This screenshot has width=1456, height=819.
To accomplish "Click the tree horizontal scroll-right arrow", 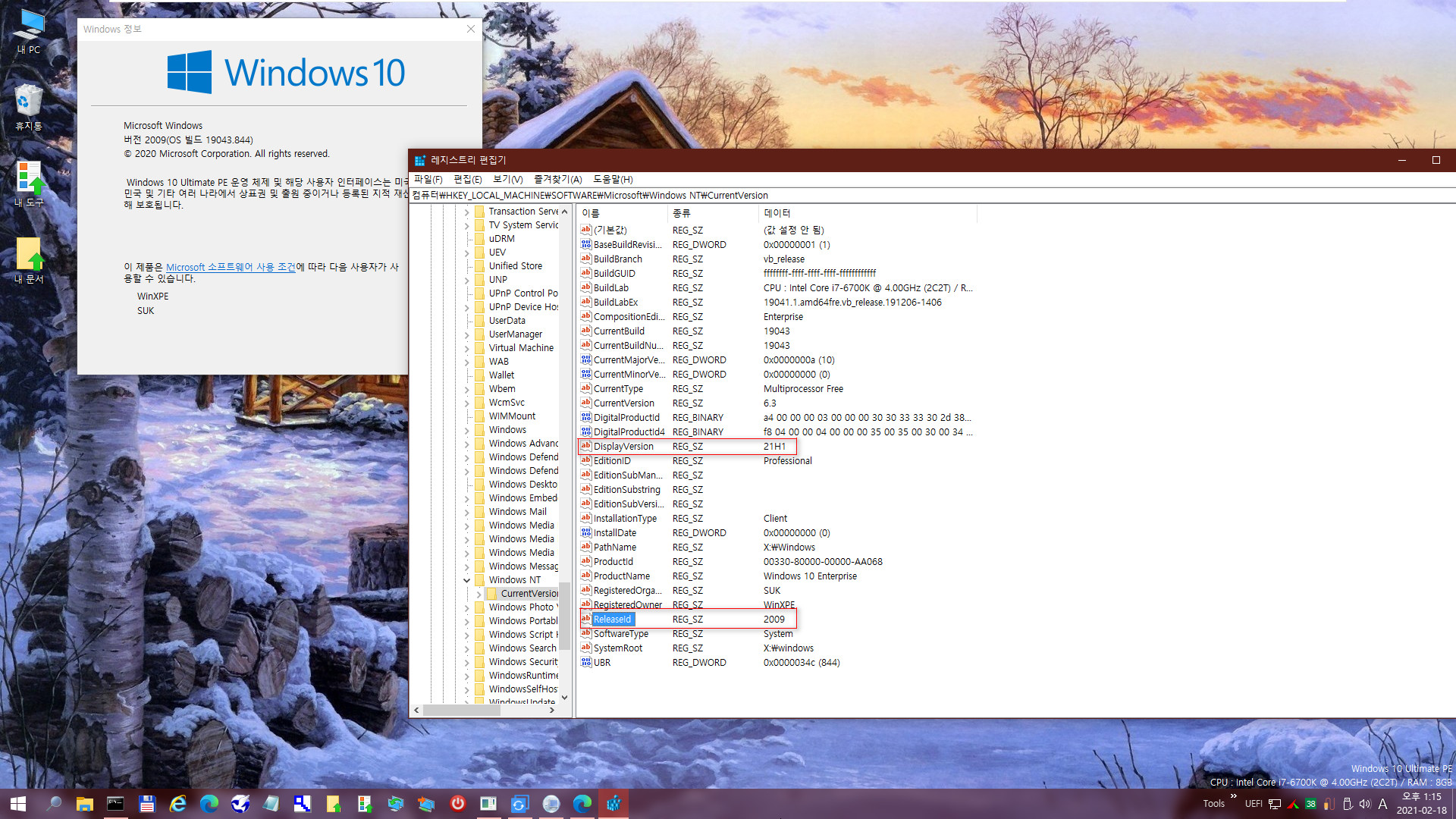I will click(x=552, y=711).
